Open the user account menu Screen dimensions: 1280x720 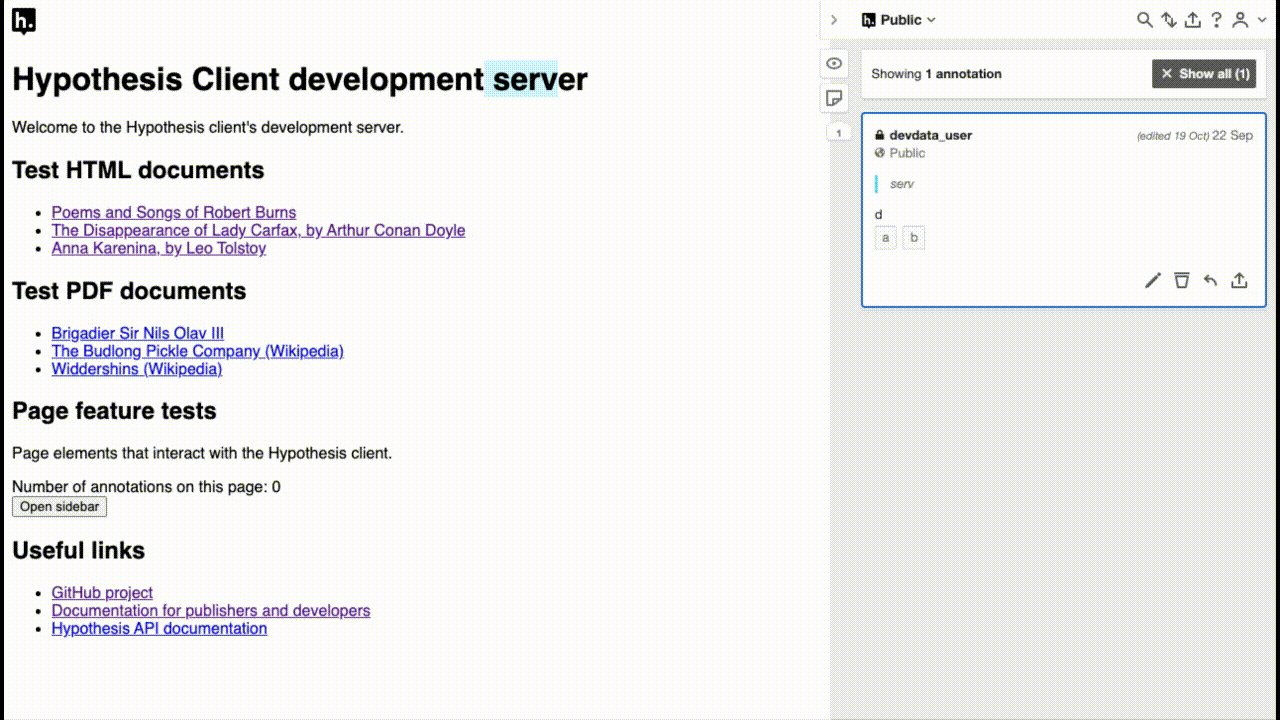click(1238, 19)
